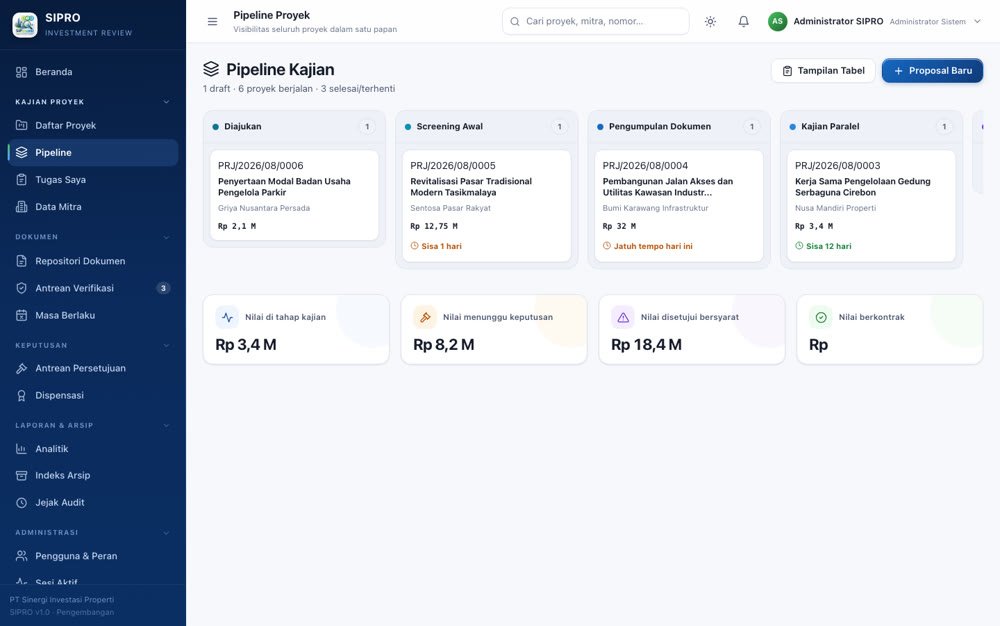The height and width of the screenshot is (626, 1000).
Task: Open Indeks Arsip archive icon item
Action: click(93, 475)
